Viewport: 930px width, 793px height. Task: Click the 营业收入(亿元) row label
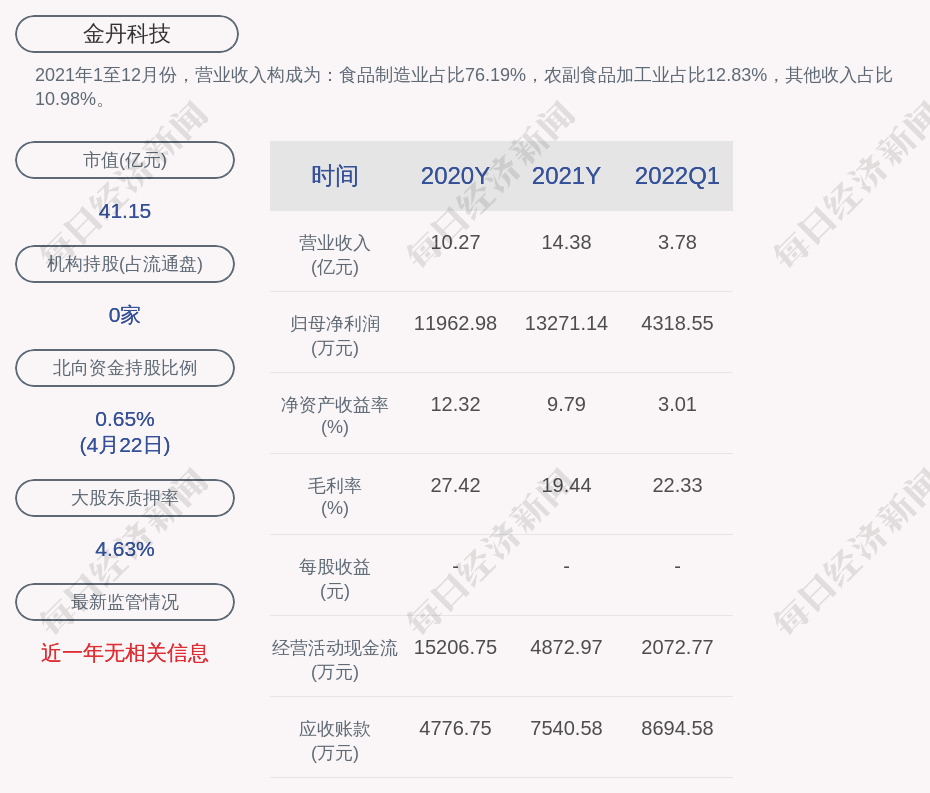pyautogui.click(x=335, y=255)
